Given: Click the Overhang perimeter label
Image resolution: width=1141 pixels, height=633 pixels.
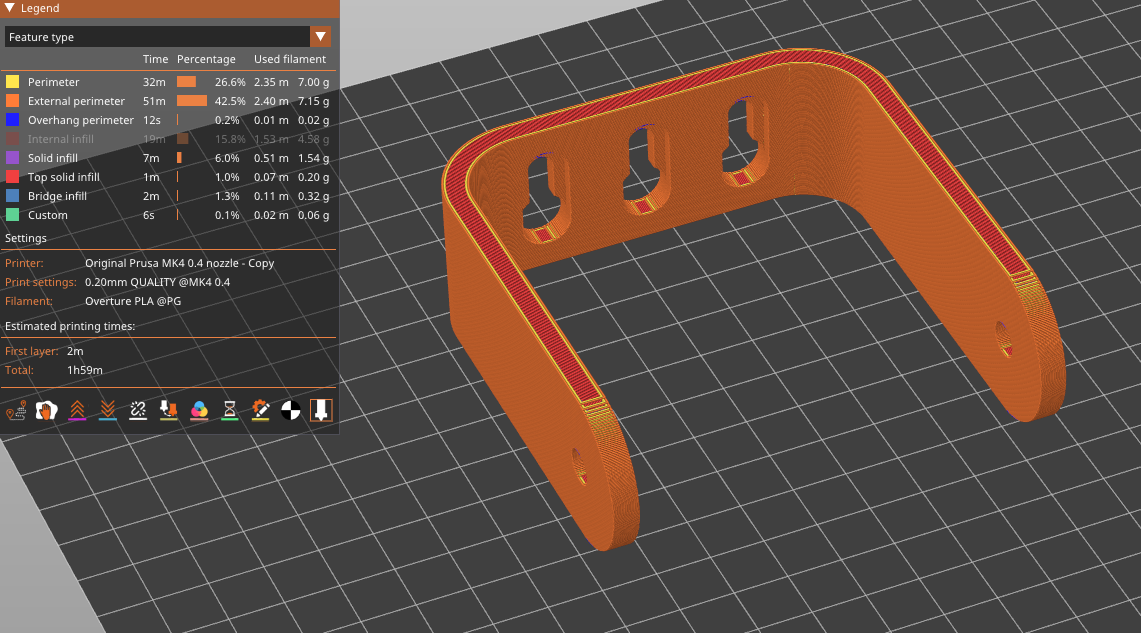Looking at the screenshot, I should (80, 120).
